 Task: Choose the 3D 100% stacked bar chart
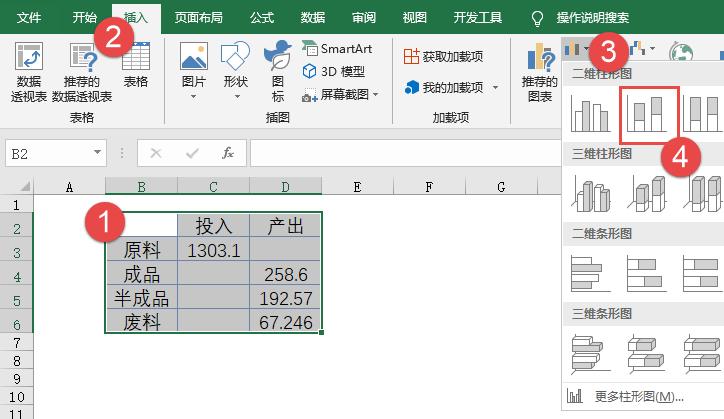pyautogui.click(x=702, y=353)
